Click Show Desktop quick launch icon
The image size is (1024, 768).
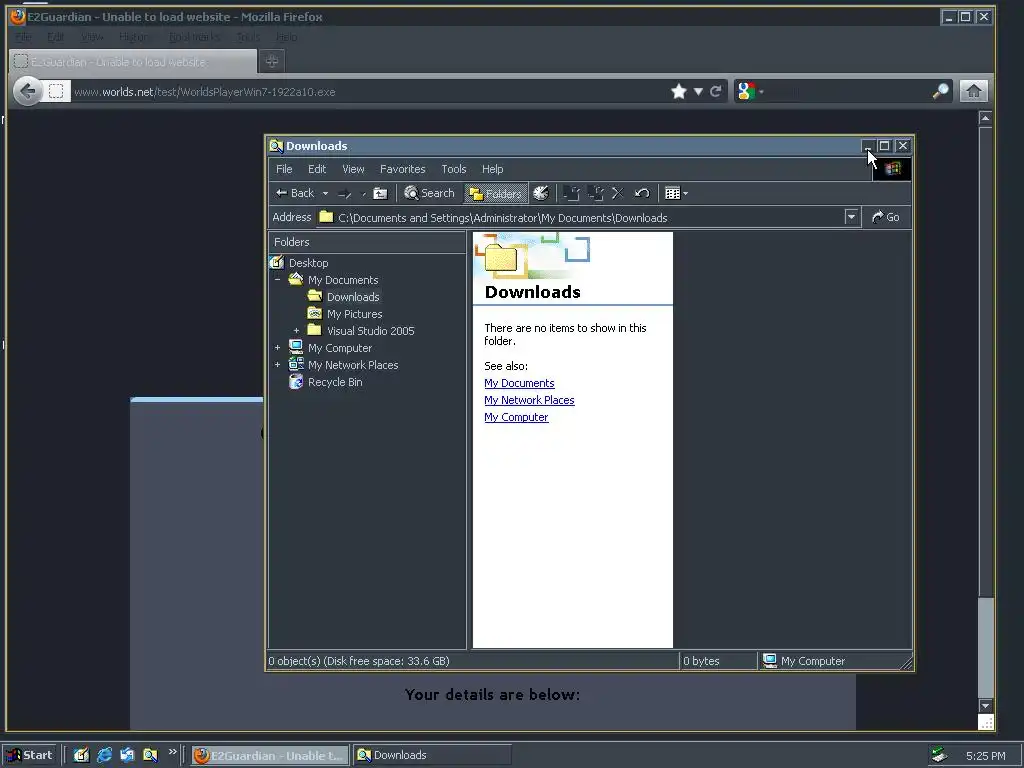point(81,756)
